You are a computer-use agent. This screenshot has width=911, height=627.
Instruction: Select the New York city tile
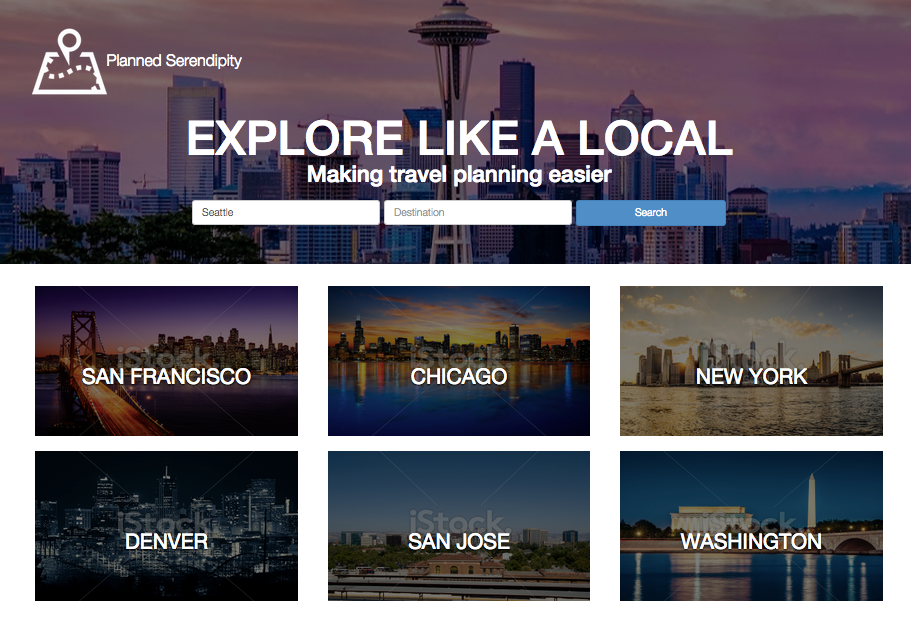point(751,361)
